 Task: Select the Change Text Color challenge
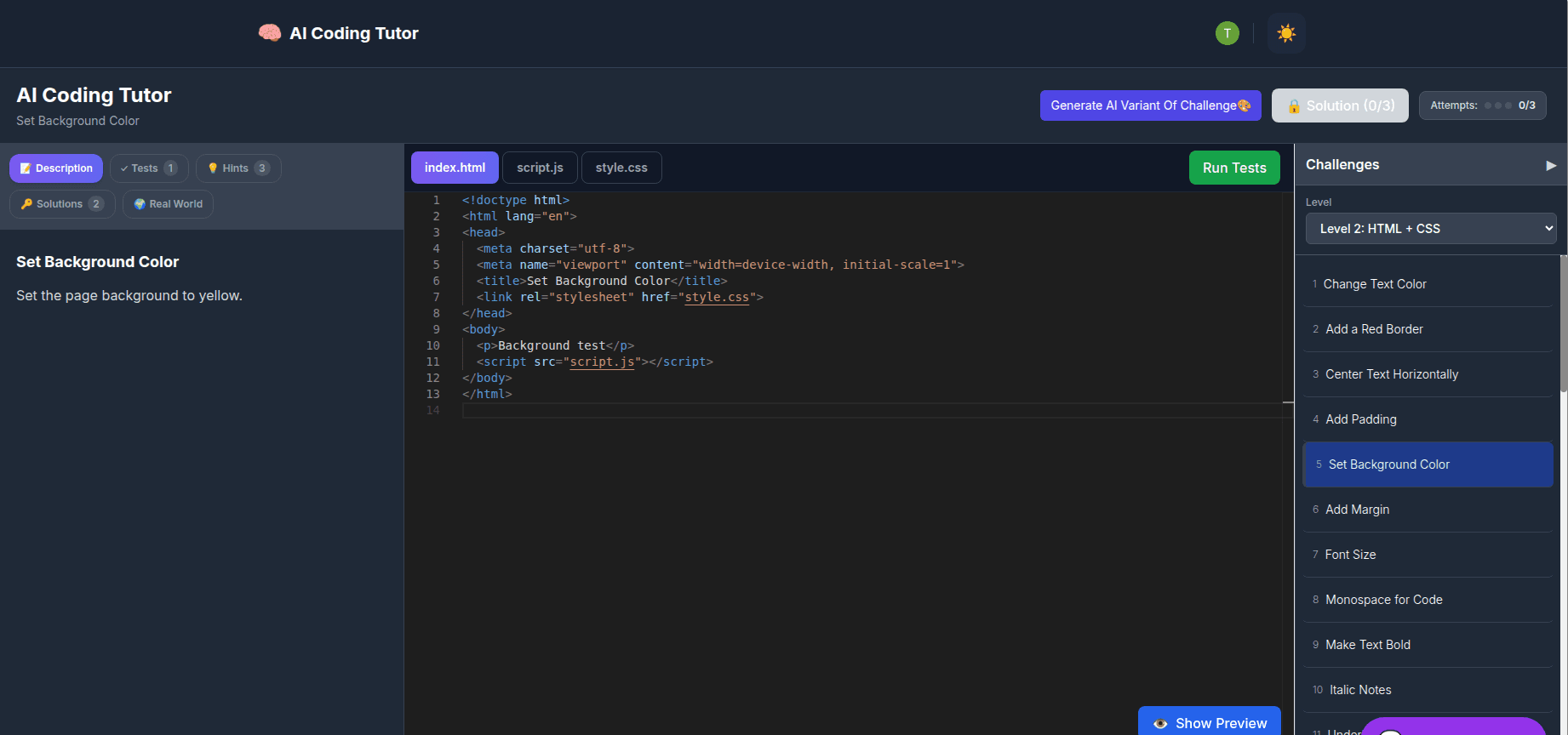[1428, 284]
